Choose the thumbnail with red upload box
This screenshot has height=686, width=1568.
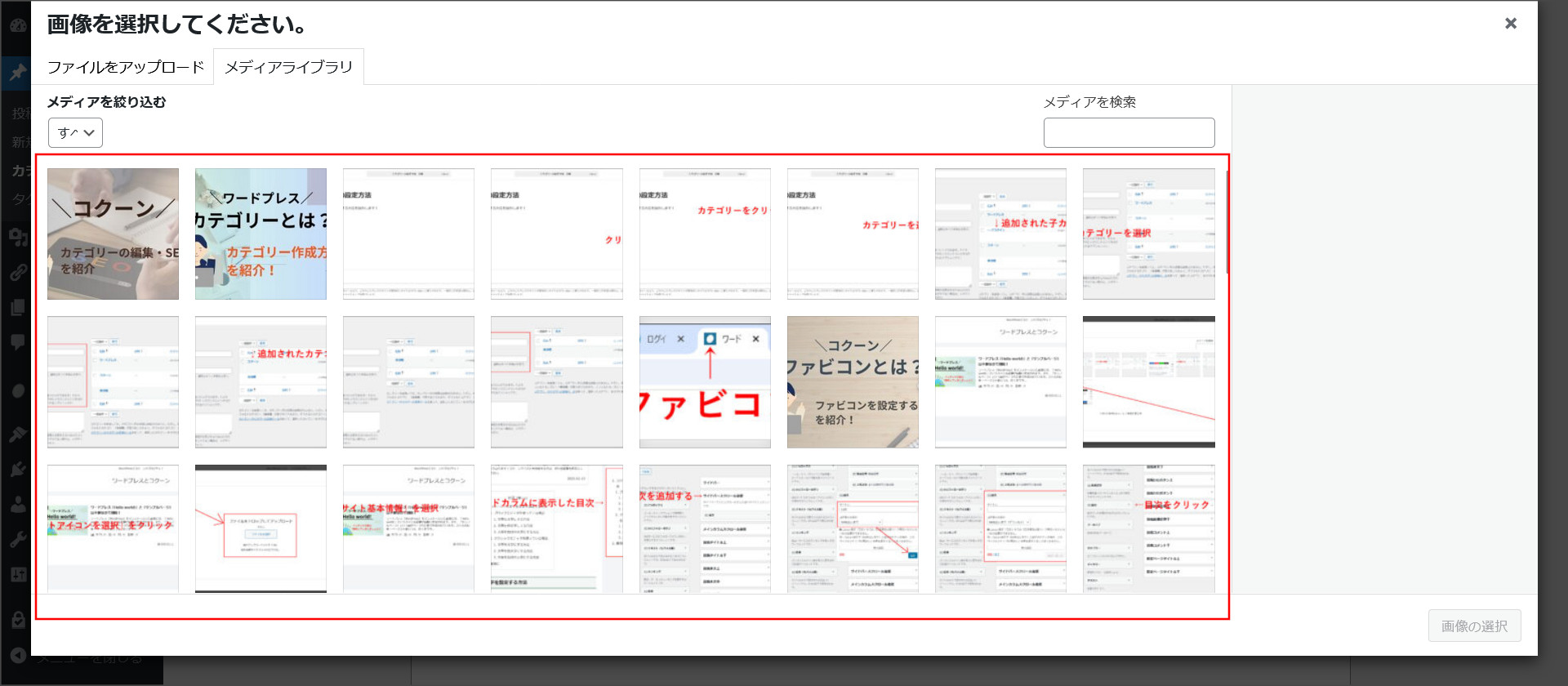coord(261,528)
